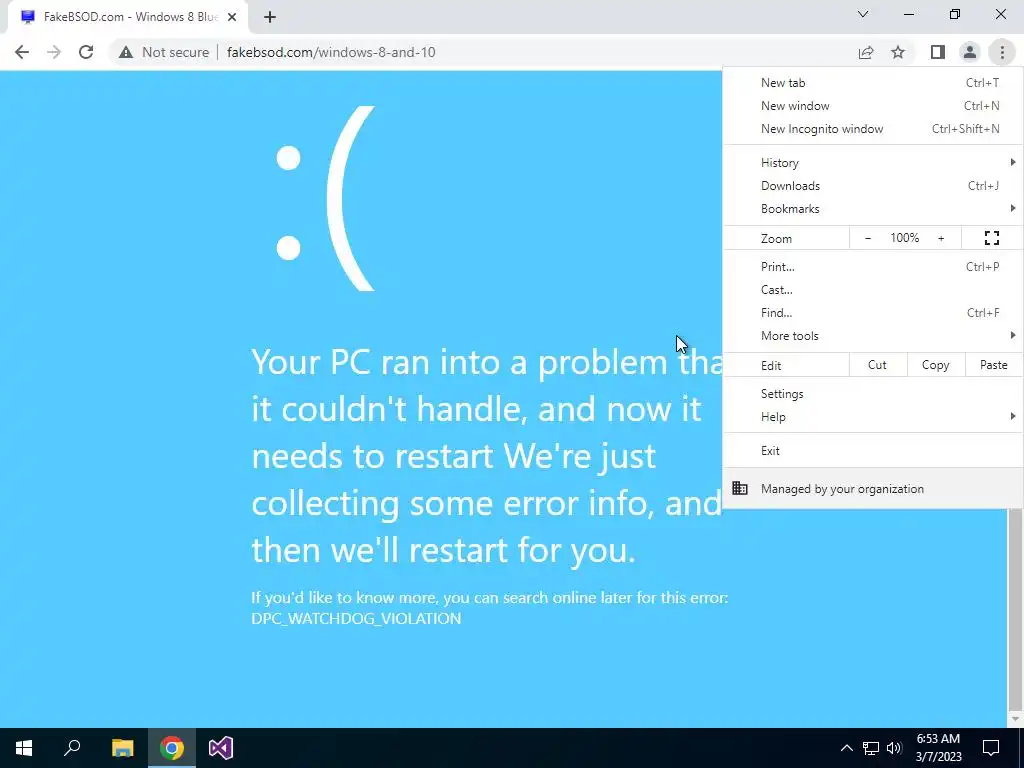This screenshot has width=1024, height=768.
Task: Click the Managed by your organization icon
Action: pyautogui.click(x=740, y=488)
